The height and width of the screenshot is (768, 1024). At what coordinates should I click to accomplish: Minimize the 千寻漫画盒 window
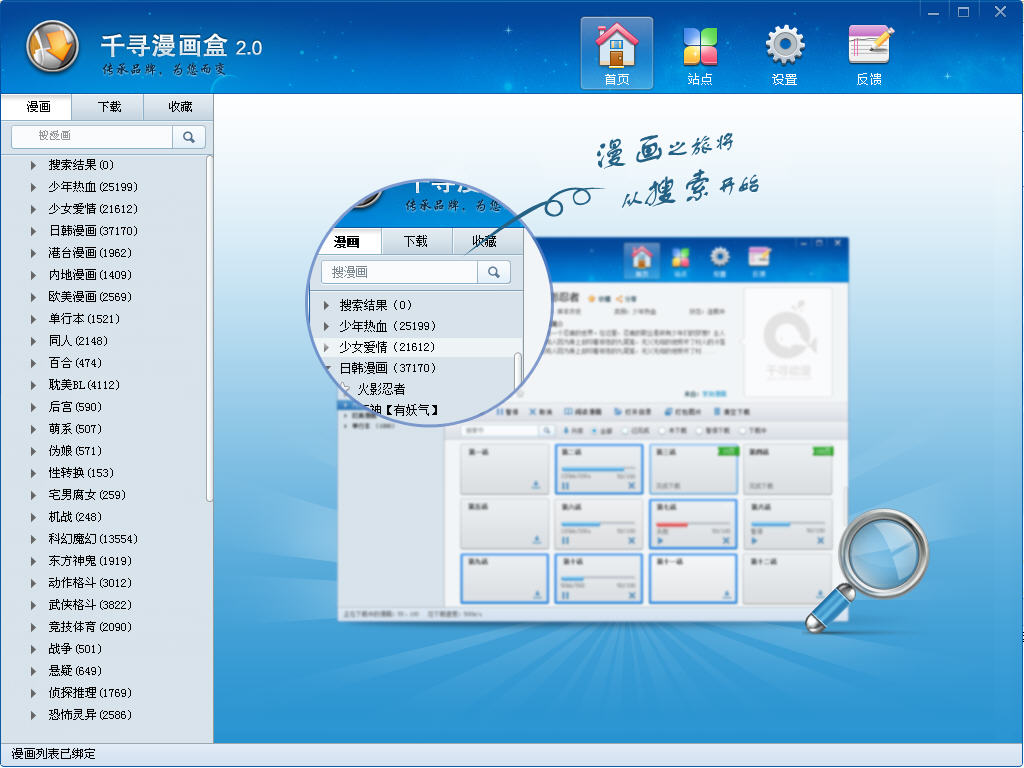coord(933,12)
